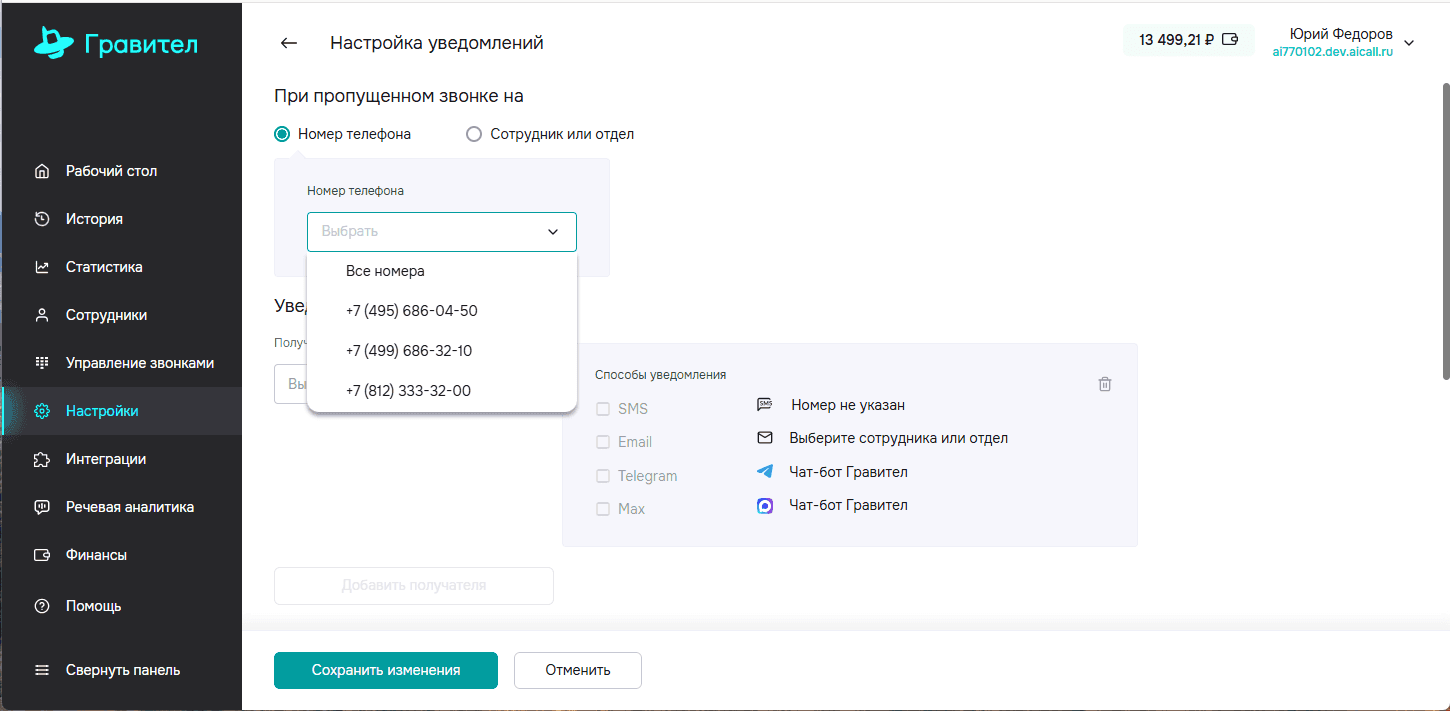The height and width of the screenshot is (711, 1450).
Task: Click the SMS bubble icon near Номер не указан
Action: pos(765,405)
